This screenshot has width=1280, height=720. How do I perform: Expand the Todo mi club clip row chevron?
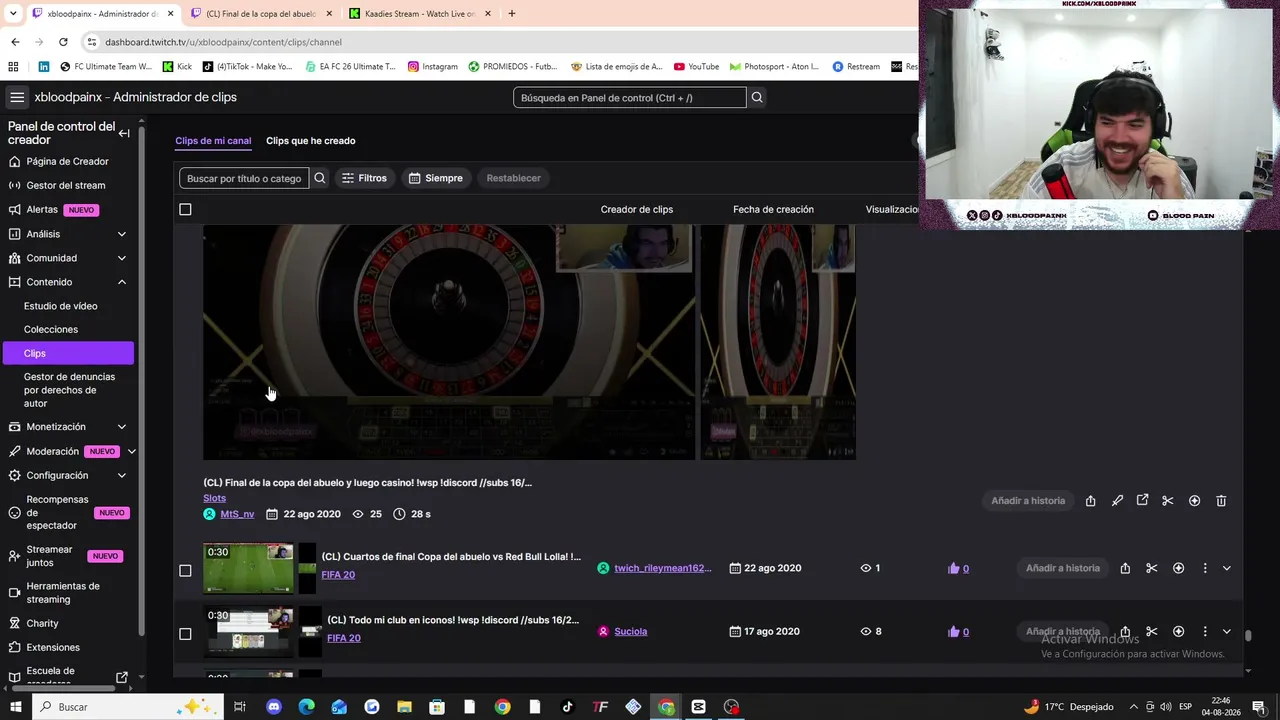(x=1227, y=631)
